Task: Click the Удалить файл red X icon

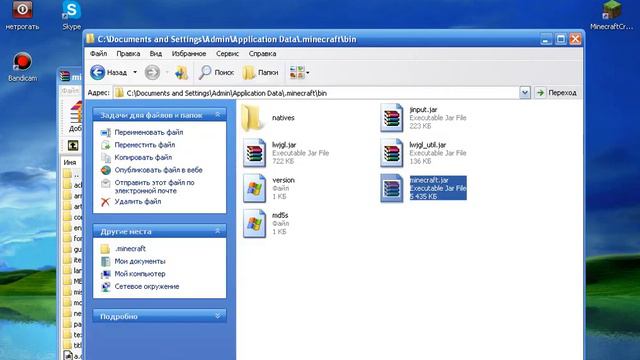Action: pos(105,202)
